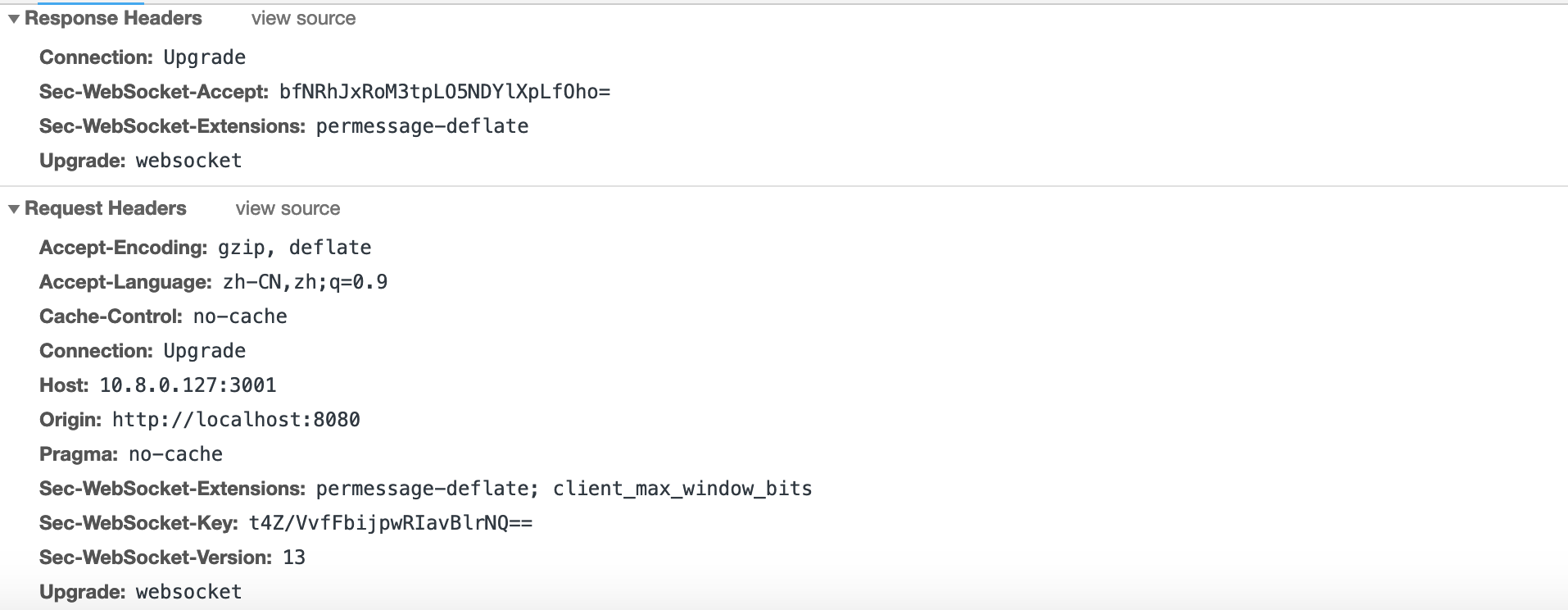Viewport: 1568px width, 610px height.
Task: Select the client_max_window_bits extension text
Action: 682,489
